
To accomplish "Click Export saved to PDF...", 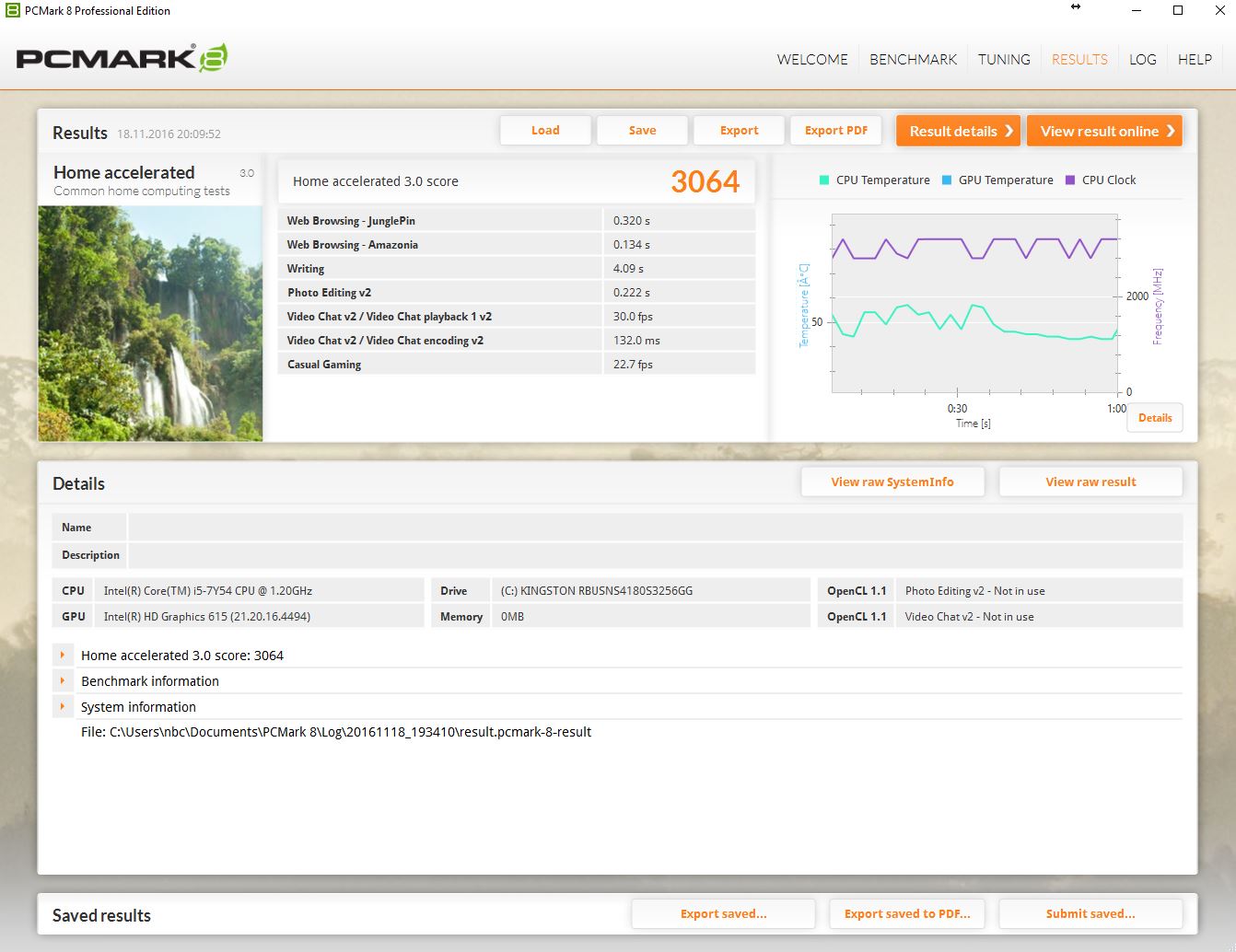I will 907,914.
